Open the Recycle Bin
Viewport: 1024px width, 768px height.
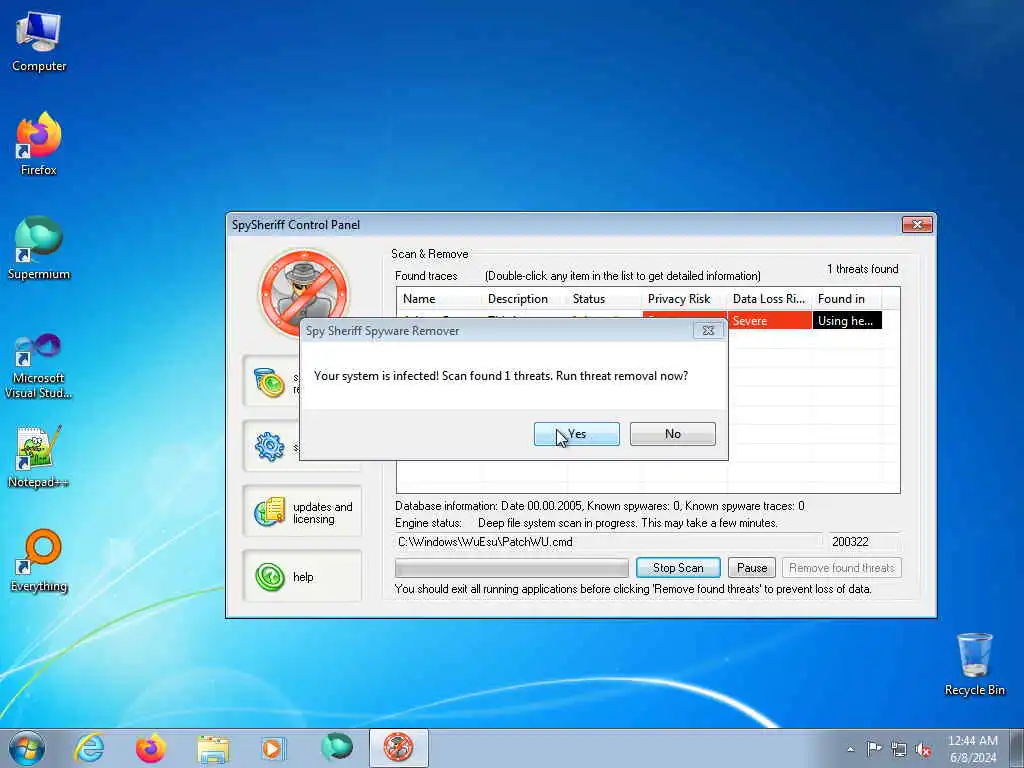[x=974, y=664]
